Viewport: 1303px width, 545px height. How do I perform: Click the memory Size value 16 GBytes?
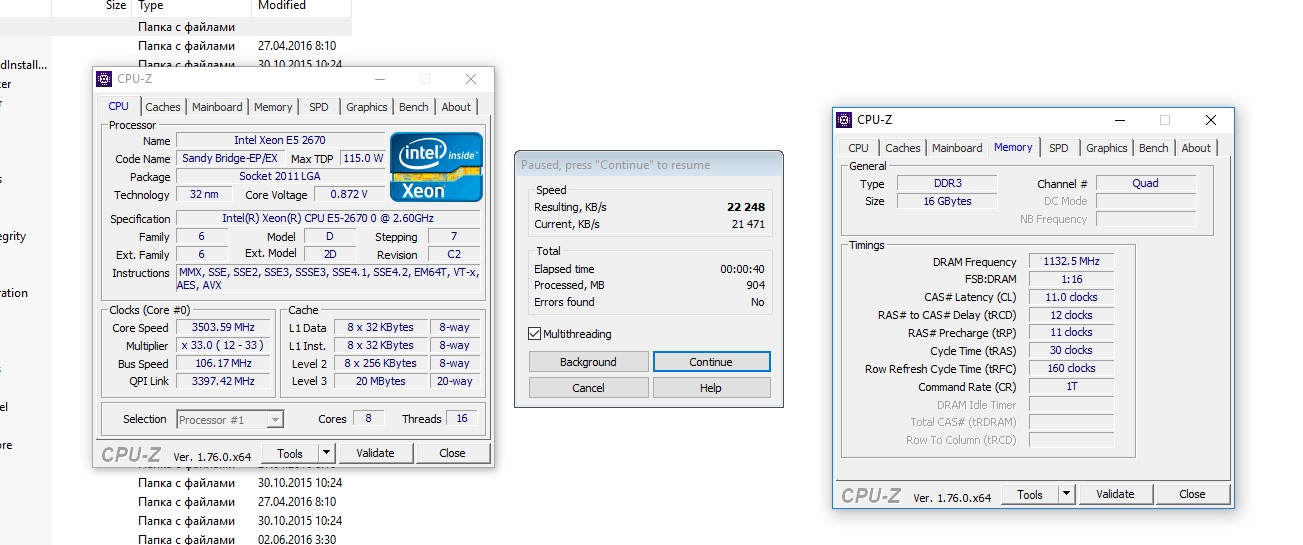pos(945,201)
